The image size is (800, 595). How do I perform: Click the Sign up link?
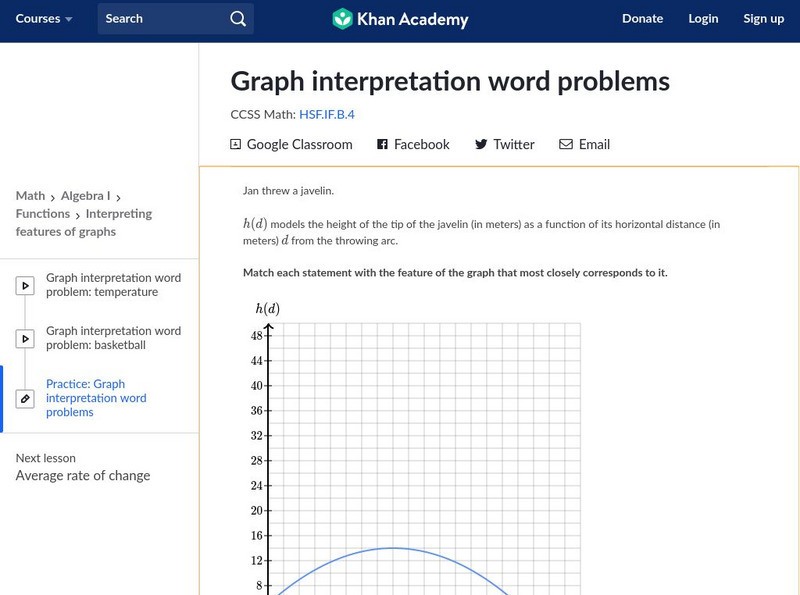coord(763,19)
